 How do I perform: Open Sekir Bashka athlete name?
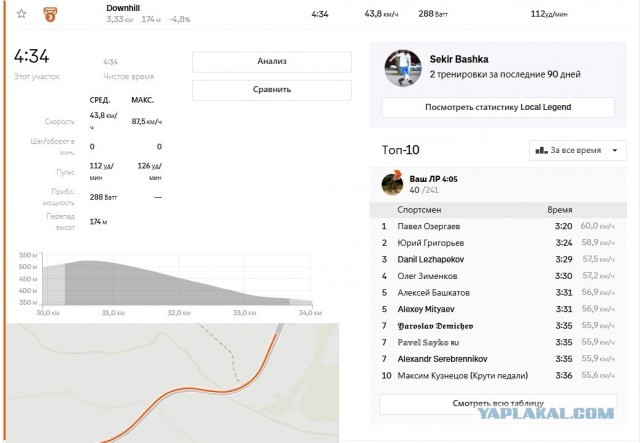459,59
